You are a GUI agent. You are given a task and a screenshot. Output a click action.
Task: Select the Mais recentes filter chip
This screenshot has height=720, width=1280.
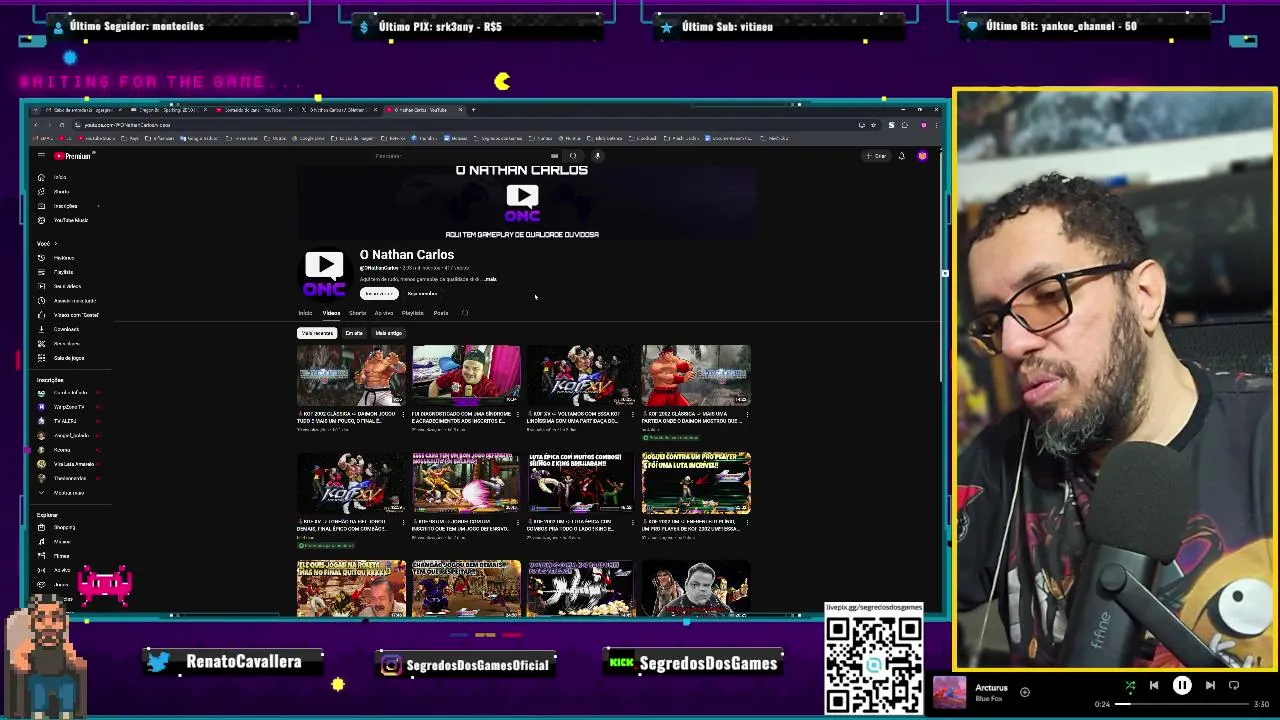(x=317, y=333)
